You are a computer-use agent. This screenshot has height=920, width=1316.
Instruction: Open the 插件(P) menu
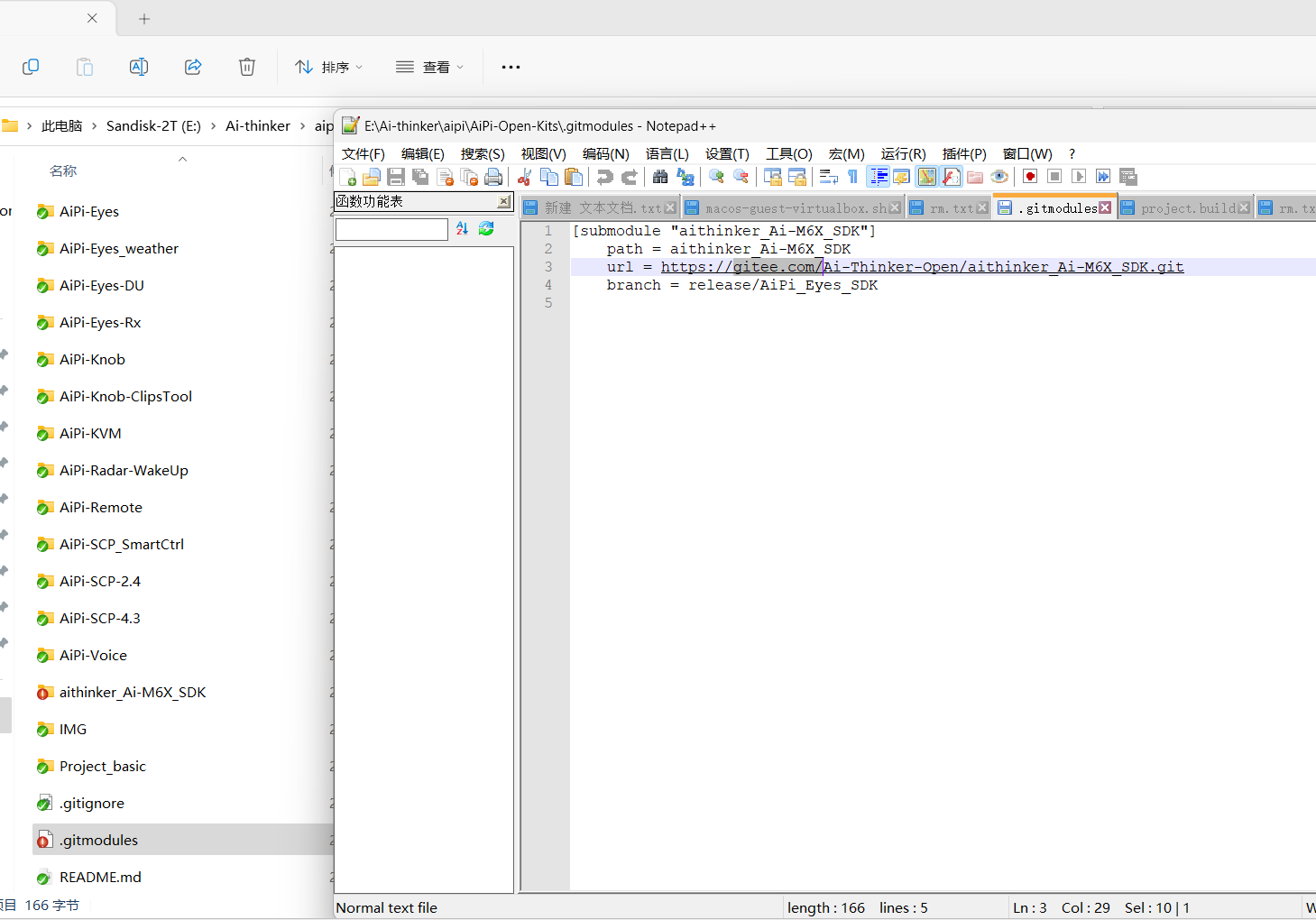[x=964, y=154]
